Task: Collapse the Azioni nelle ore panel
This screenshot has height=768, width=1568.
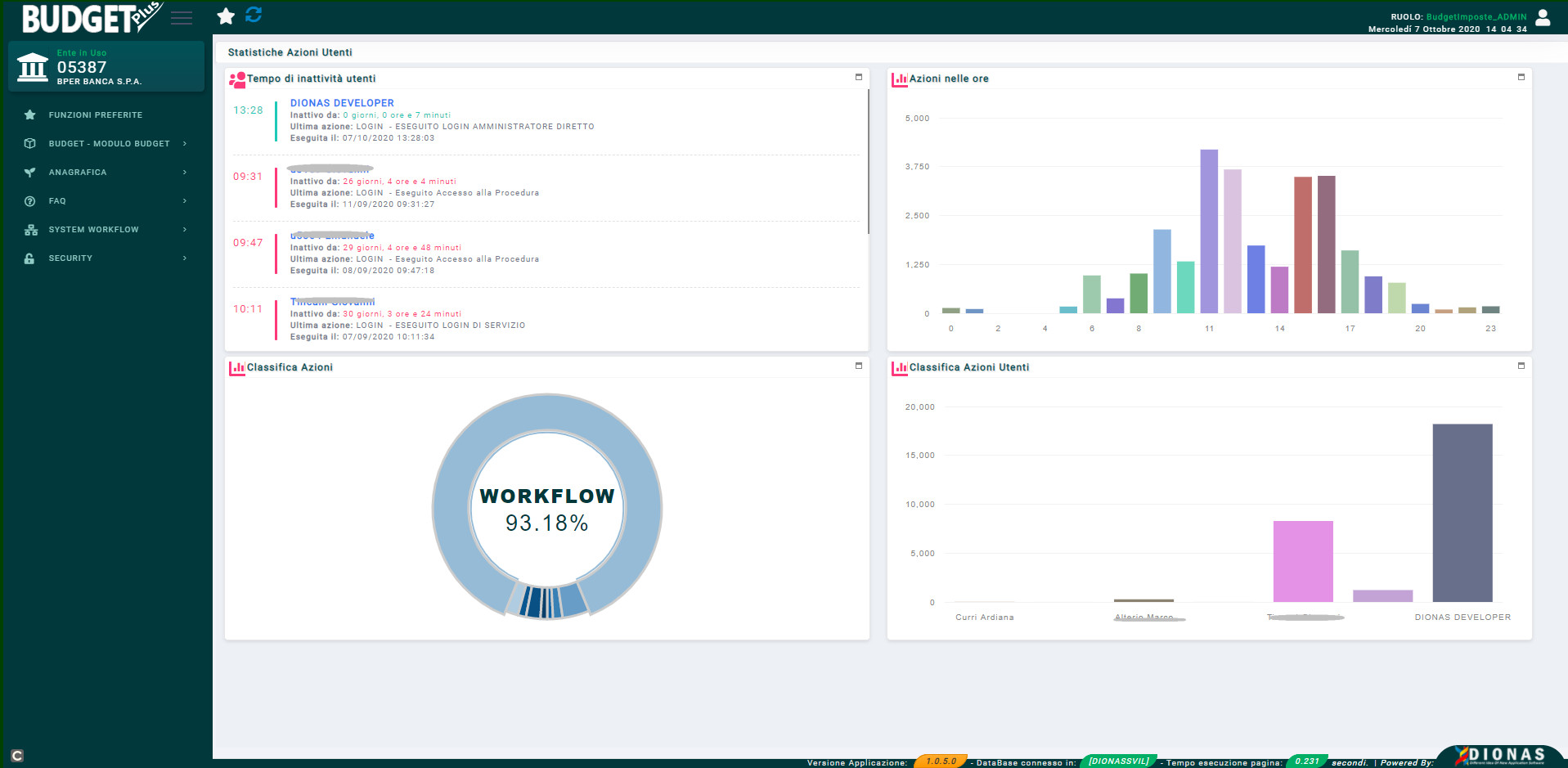Action: pyautogui.click(x=1521, y=78)
